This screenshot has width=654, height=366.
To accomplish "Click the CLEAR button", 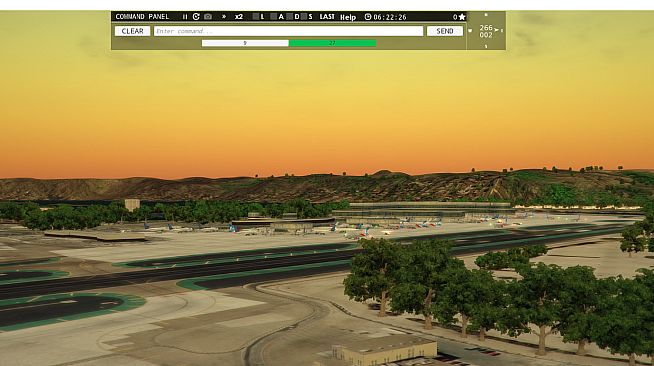I will click(x=132, y=31).
